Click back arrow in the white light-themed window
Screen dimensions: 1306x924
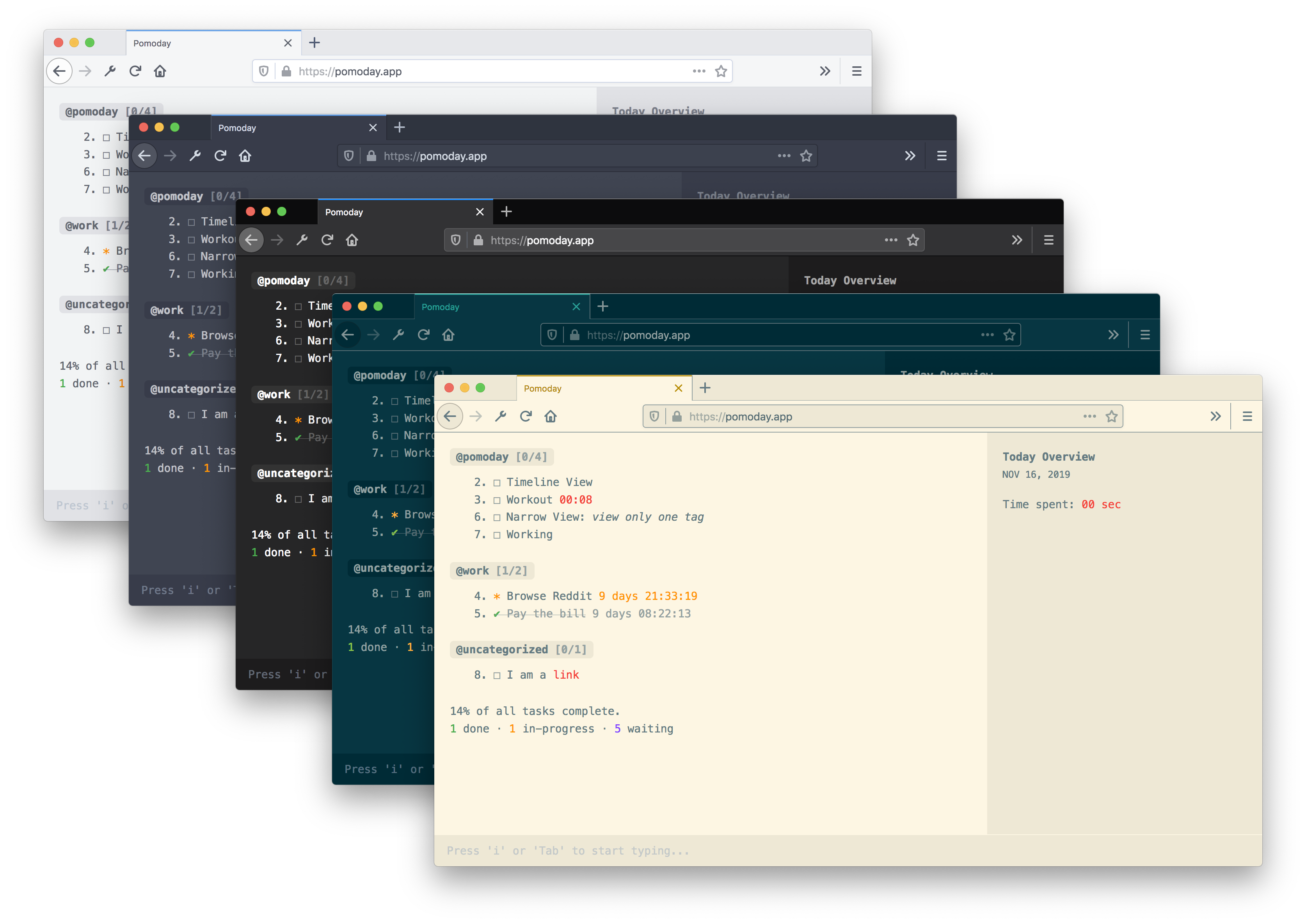(x=59, y=71)
